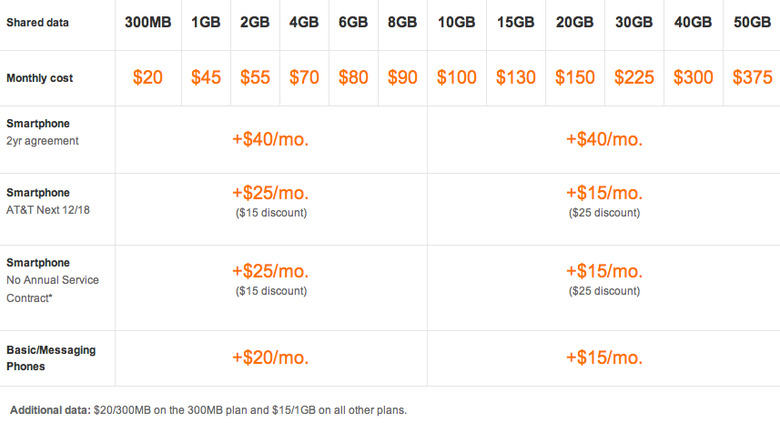Select the $150 price for 20GB
Screen dimensions: 780x423
(x=575, y=78)
